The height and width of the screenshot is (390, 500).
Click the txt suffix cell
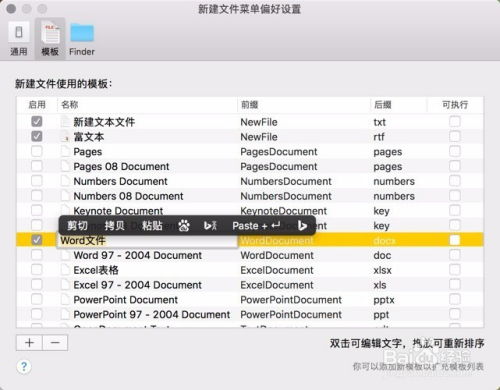[379, 122]
